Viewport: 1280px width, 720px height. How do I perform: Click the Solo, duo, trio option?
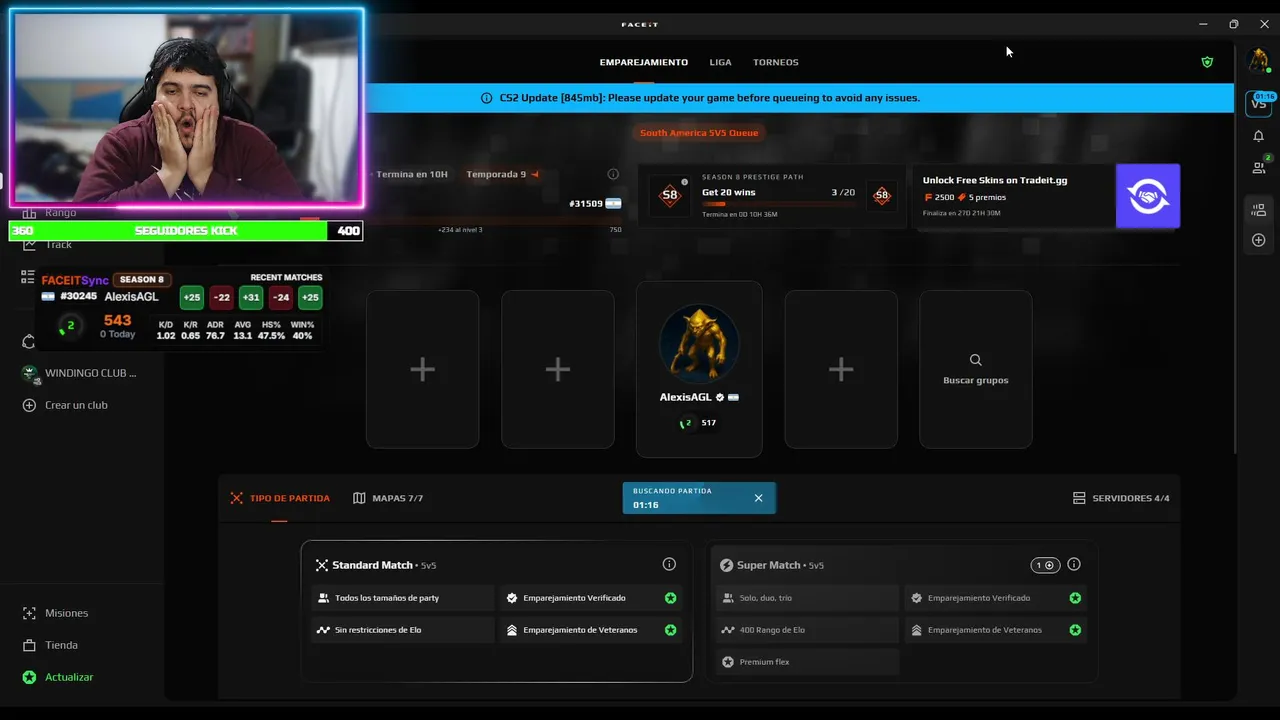tap(807, 598)
